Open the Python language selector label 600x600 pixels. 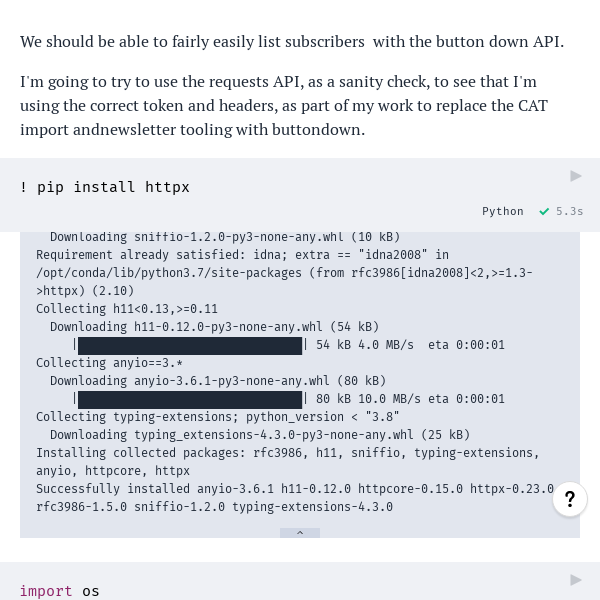click(x=502, y=211)
